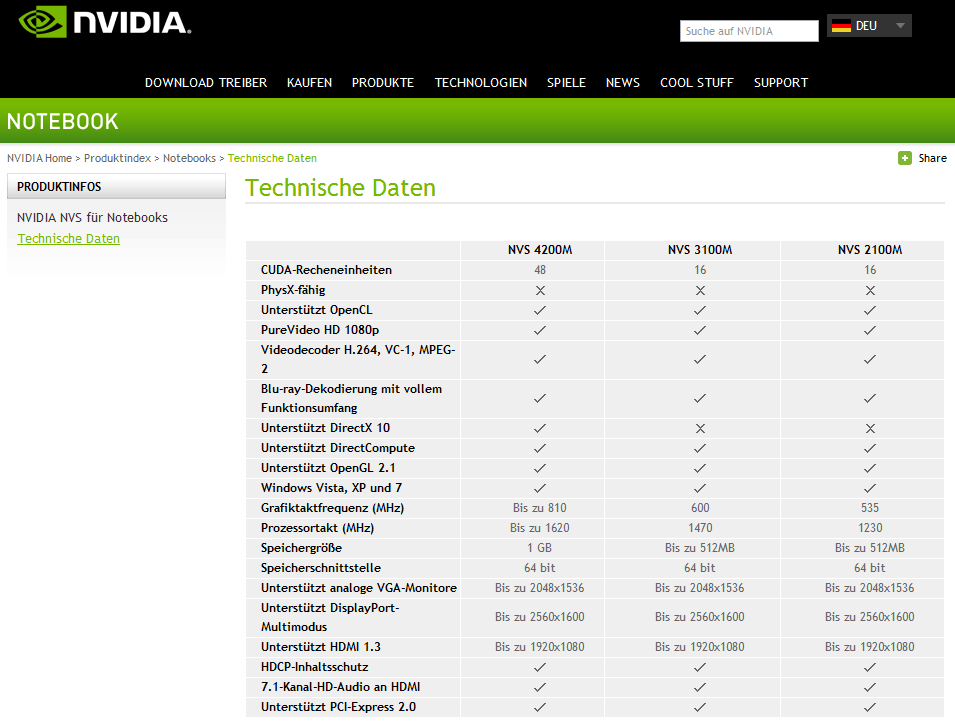Open Technische Daten sidebar link

68,239
